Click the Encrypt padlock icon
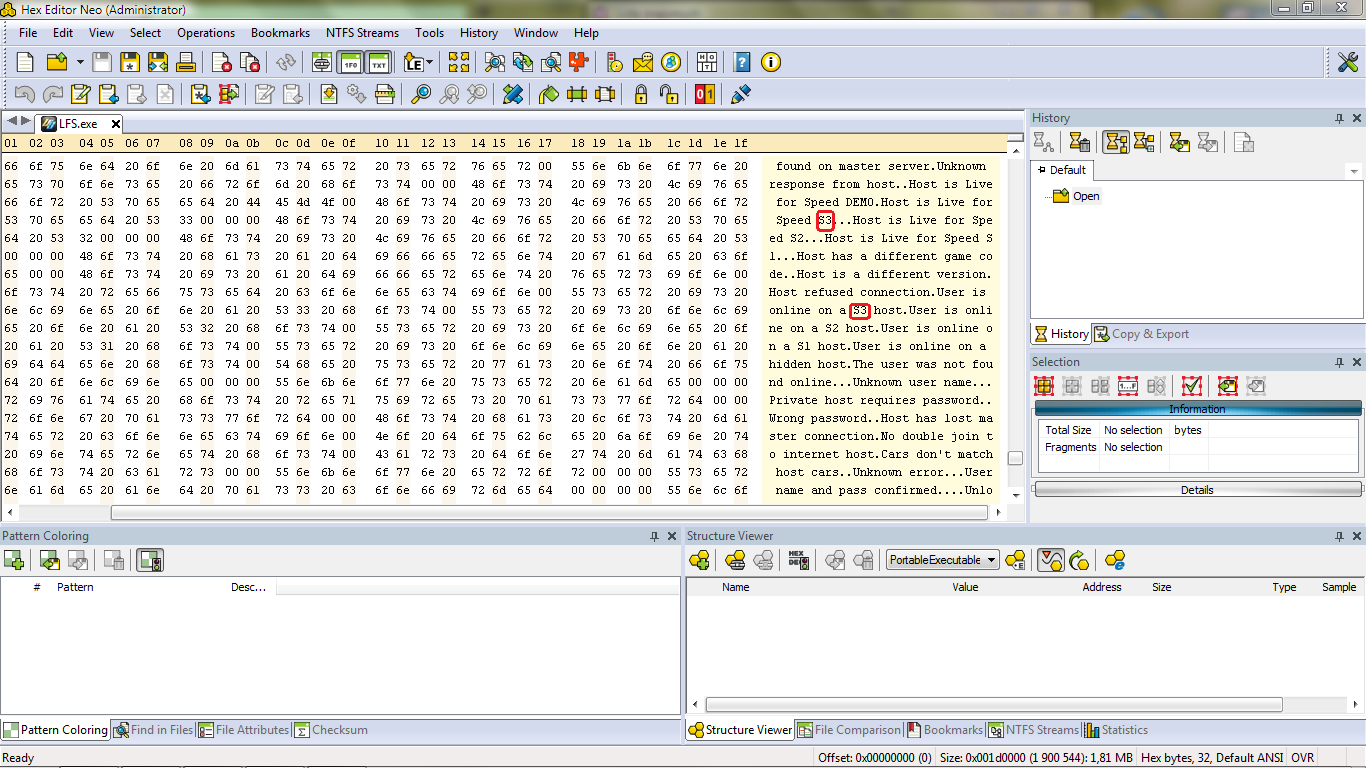 [641, 94]
